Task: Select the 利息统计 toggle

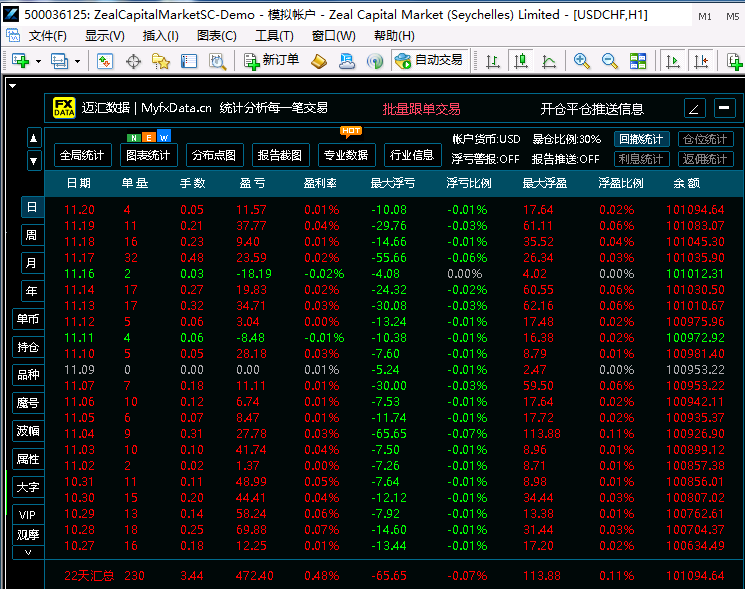Action: [x=641, y=159]
